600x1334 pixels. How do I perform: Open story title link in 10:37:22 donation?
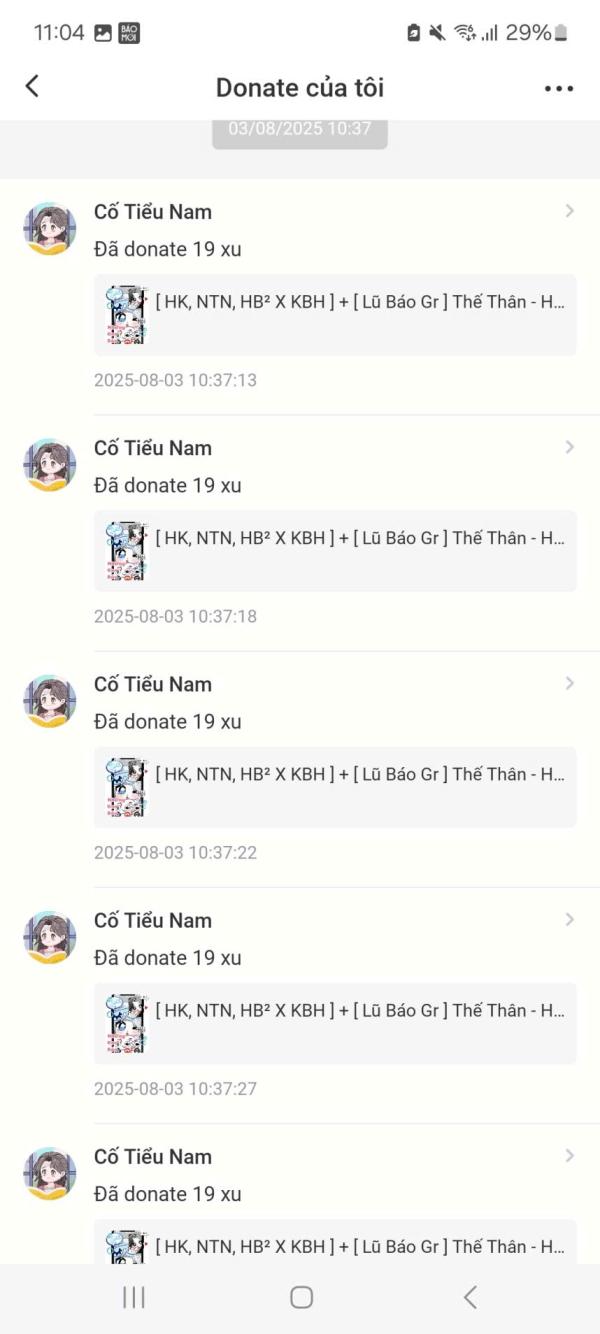360,774
